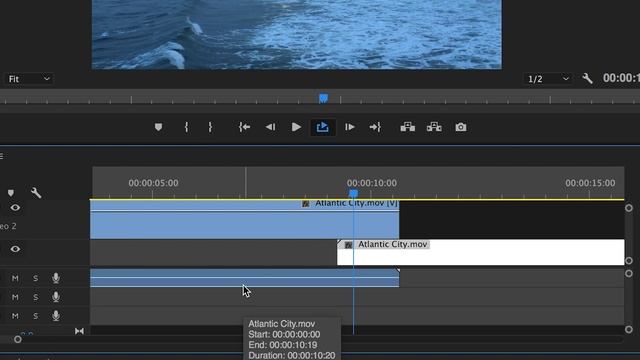Open Program Monitor settings wrench
Screen dimensions: 640x360
pyautogui.click(x=587, y=78)
